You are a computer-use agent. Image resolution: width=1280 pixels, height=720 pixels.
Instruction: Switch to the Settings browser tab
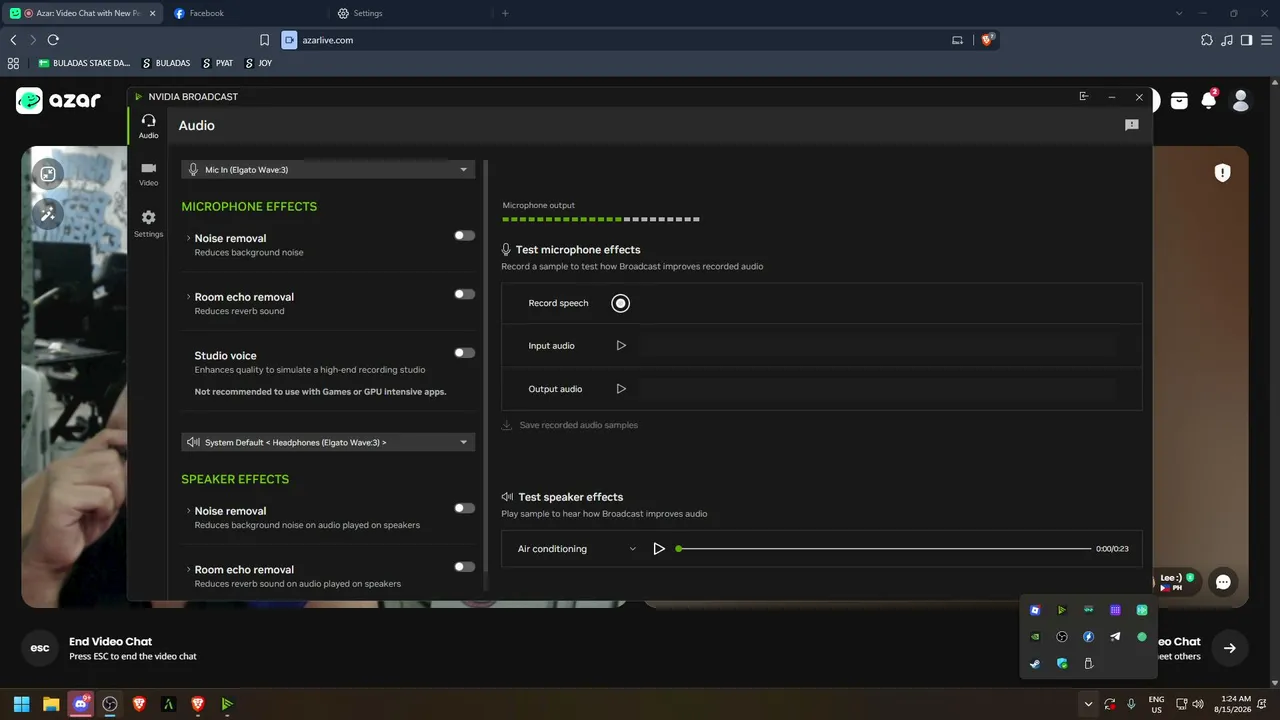point(408,13)
